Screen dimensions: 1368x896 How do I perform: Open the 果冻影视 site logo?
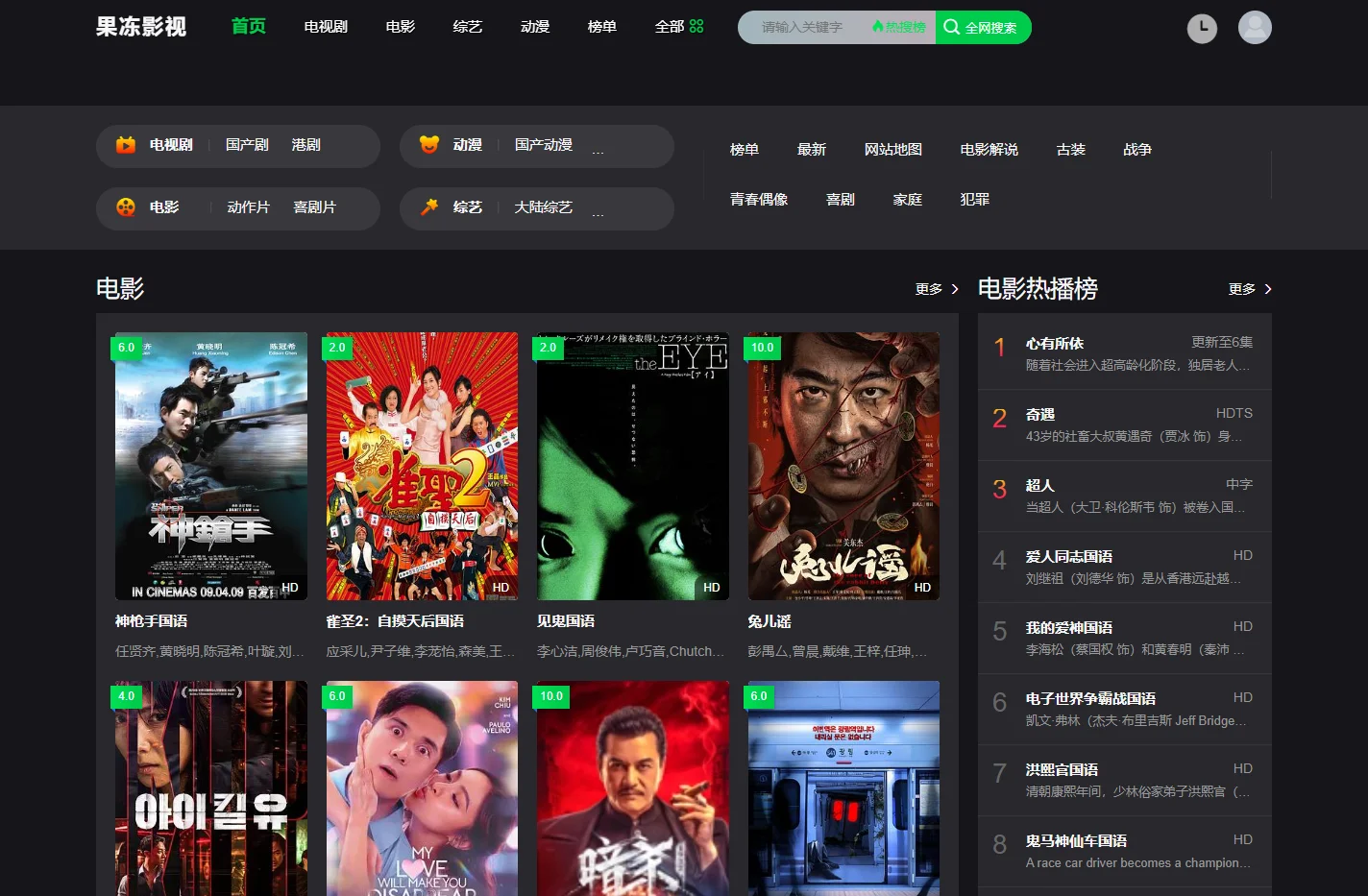tap(141, 27)
